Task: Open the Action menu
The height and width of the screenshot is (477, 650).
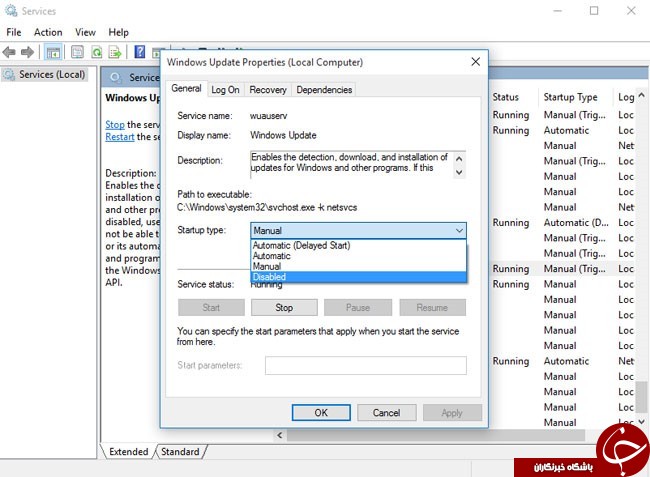Action: (48, 32)
